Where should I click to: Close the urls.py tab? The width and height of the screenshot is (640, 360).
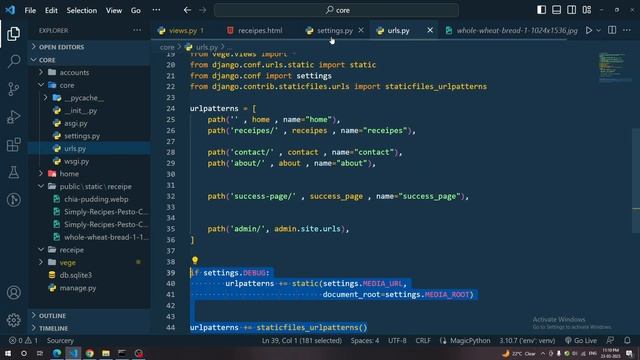[x=430, y=30]
